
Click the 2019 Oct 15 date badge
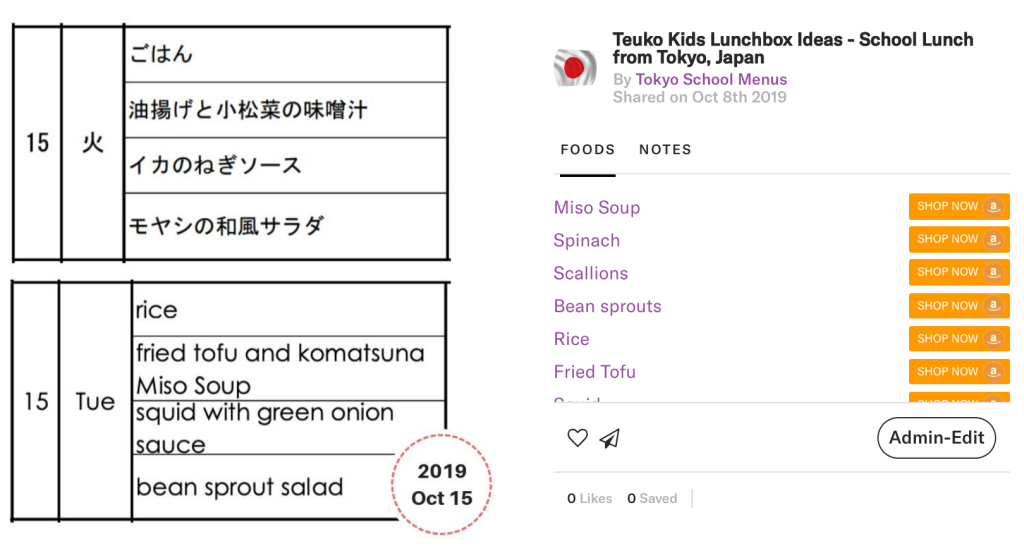point(442,485)
